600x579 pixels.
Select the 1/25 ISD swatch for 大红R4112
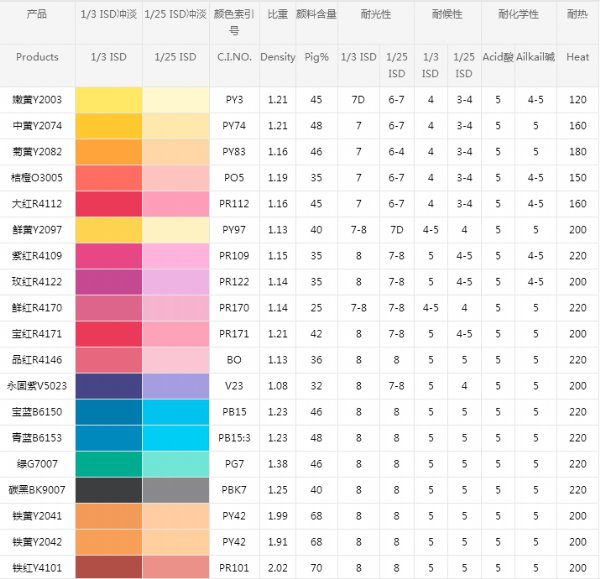pos(175,204)
